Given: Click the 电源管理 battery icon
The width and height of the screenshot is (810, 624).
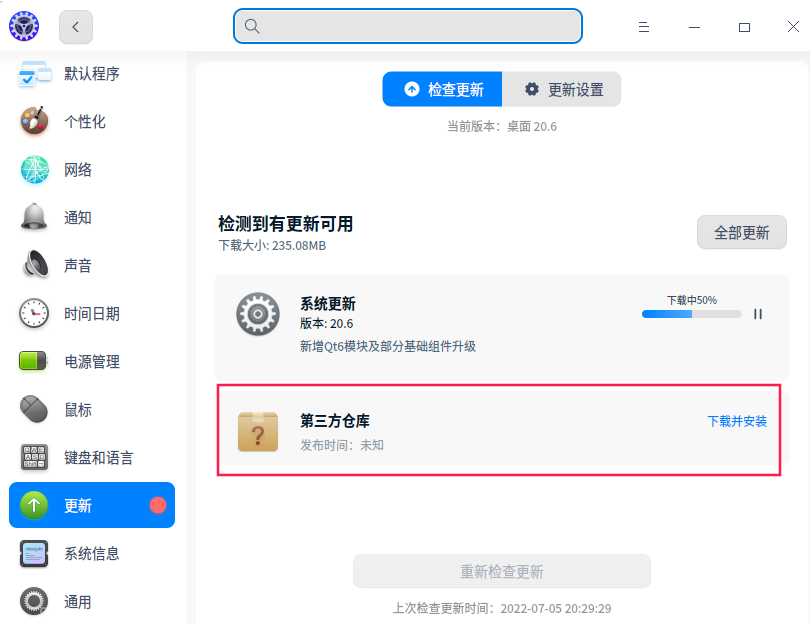Looking at the screenshot, I should click(x=33, y=361).
